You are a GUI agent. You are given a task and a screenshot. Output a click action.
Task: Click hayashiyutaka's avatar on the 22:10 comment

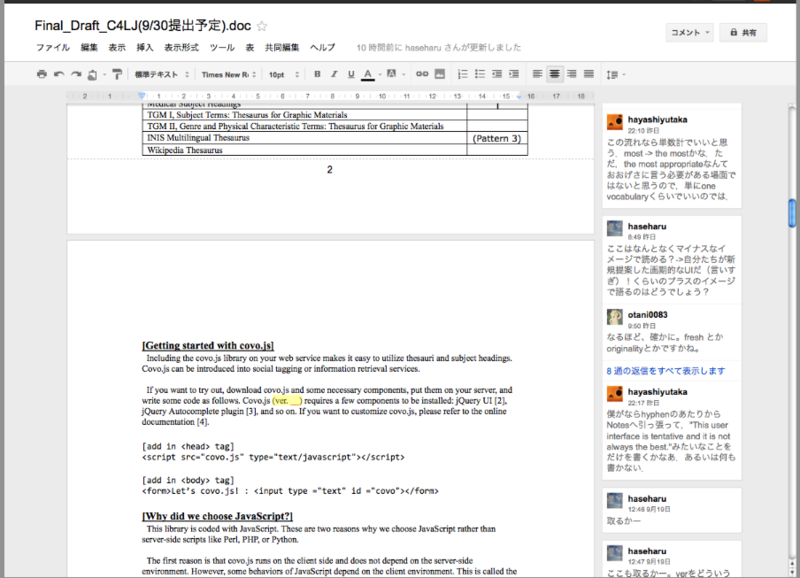coord(615,122)
